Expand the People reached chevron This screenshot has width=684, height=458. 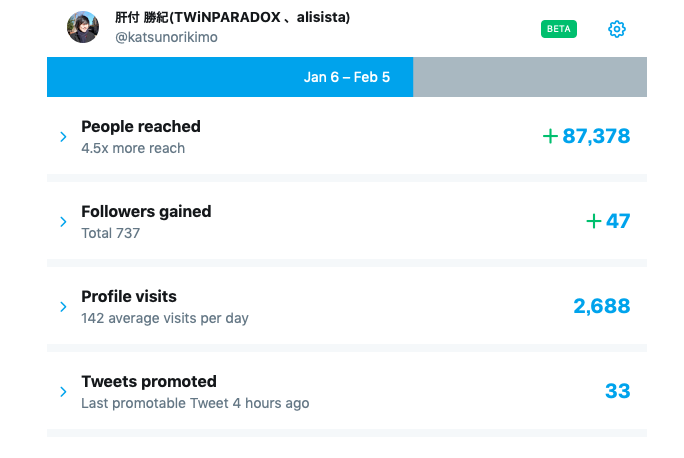click(x=62, y=137)
